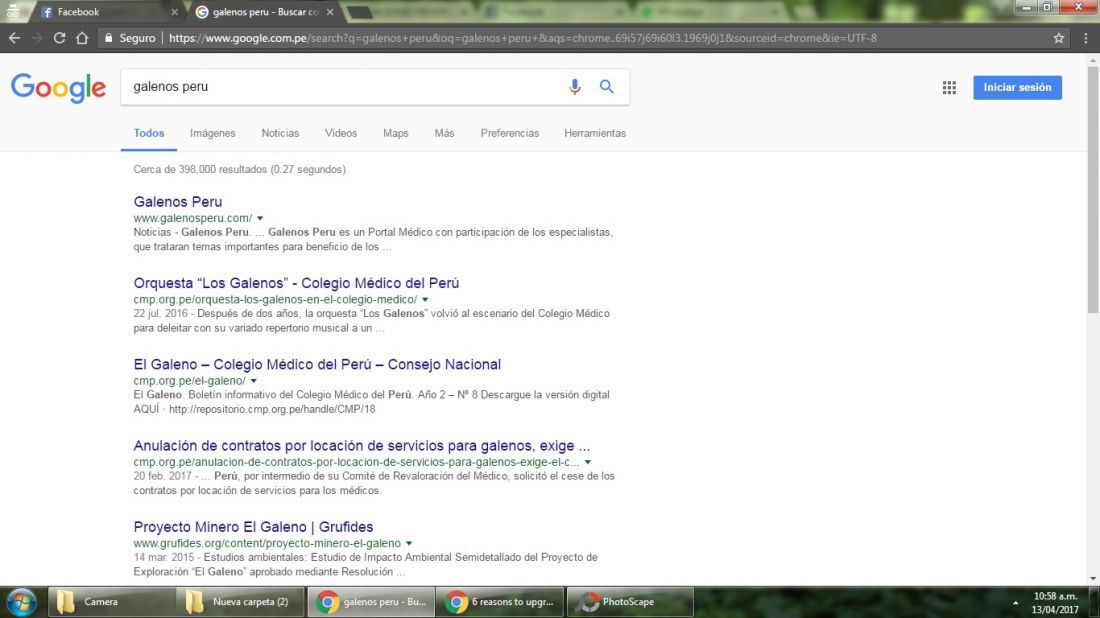The height and width of the screenshot is (618, 1100).
Task: Bookmark this page with the star
Action: coord(1059,38)
